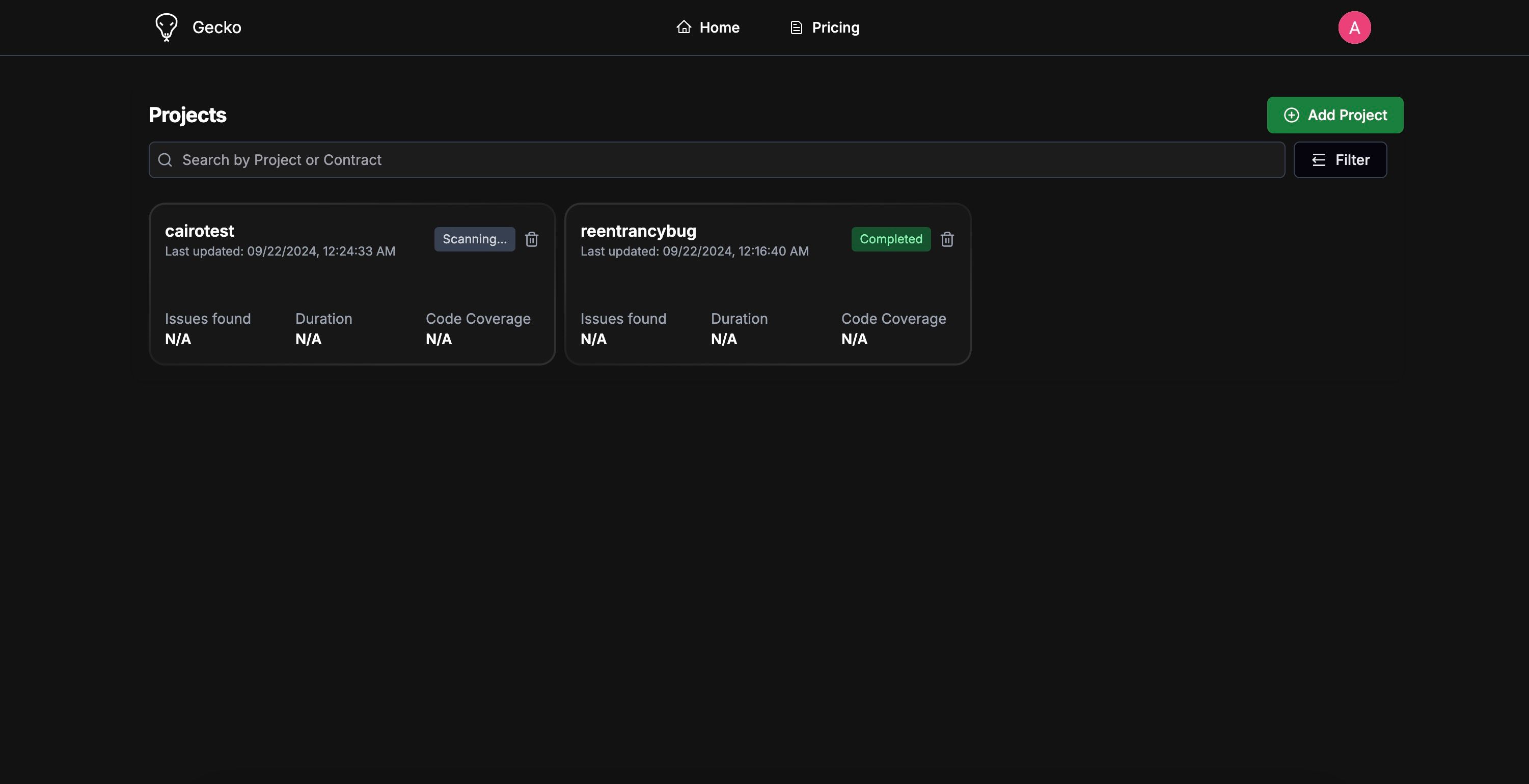1529x784 pixels.
Task: Open the Home navigation link
Action: click(708, 27)
